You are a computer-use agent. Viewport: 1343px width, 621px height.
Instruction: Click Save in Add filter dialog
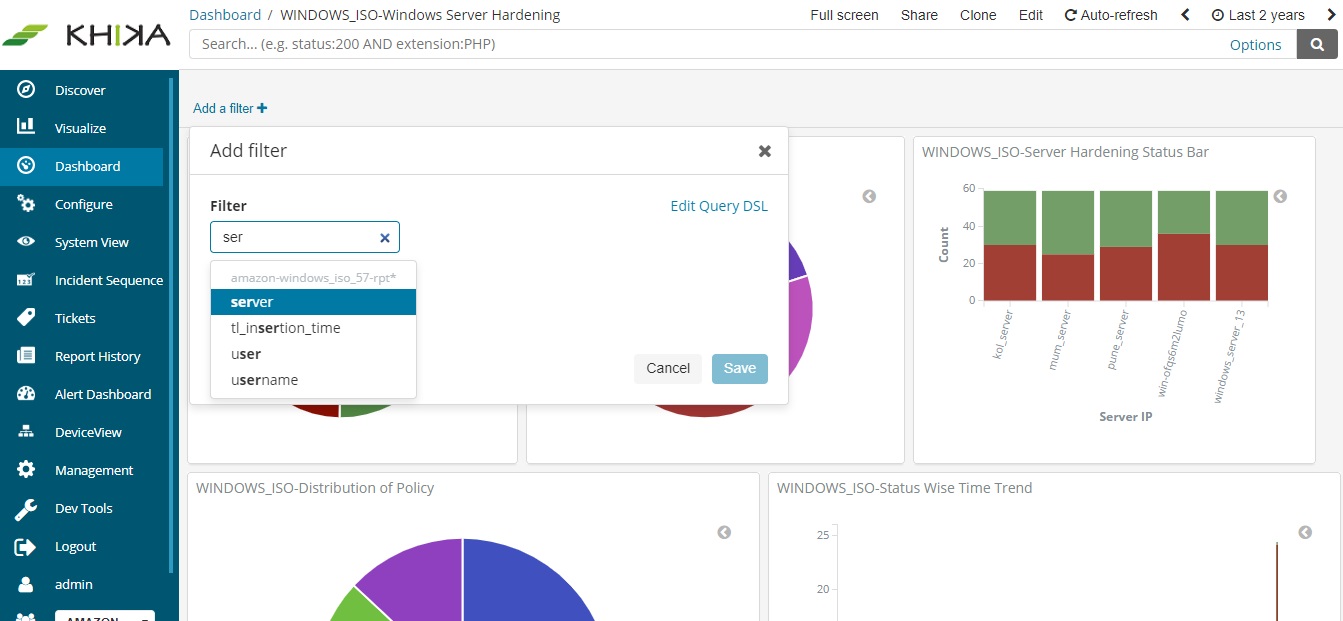click(x=740, y=368)
